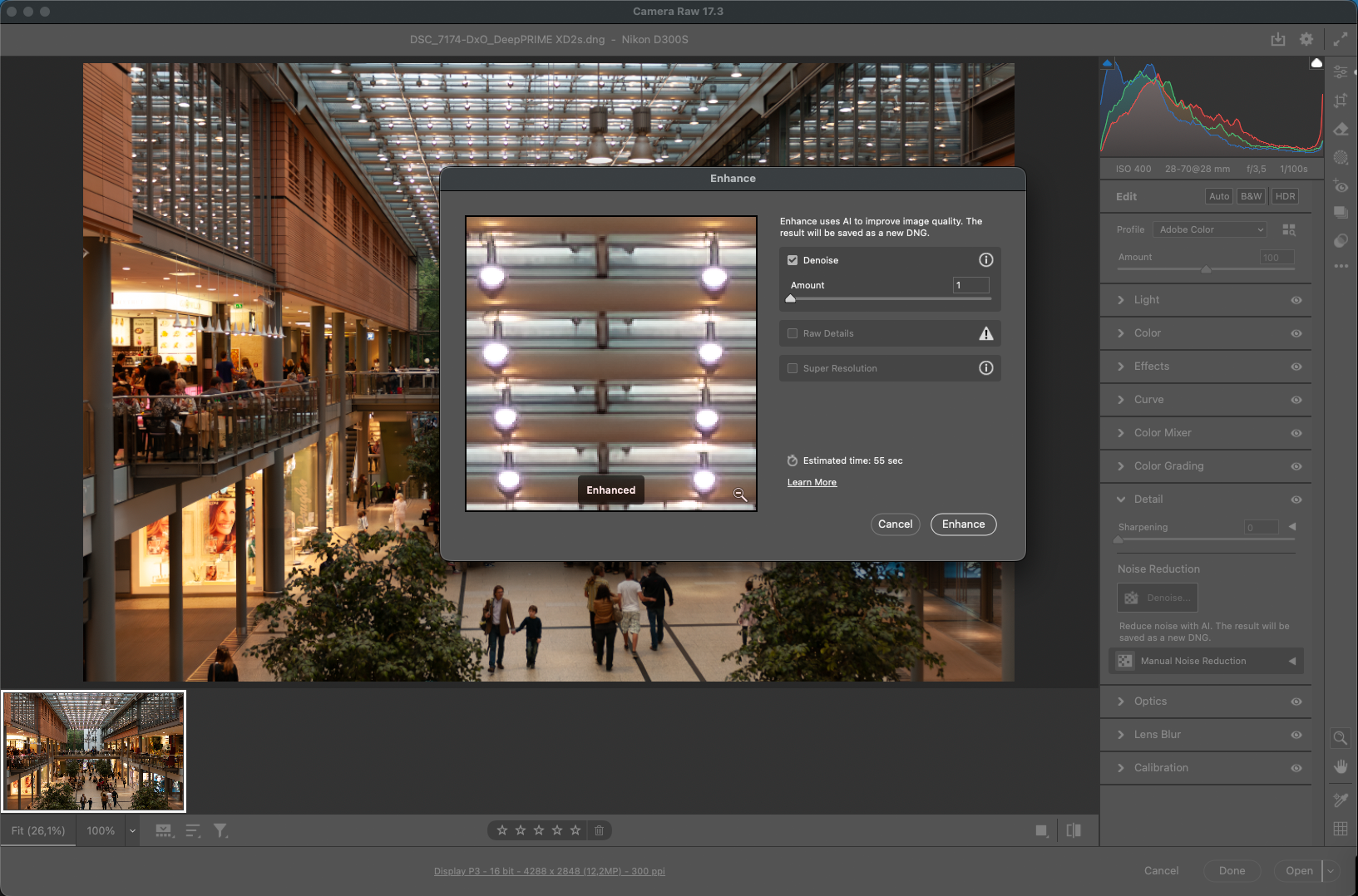Screen dimensions: 1358x896
Task: Enable the Super Resolution checkbox
Action: (x=793, y=368)
